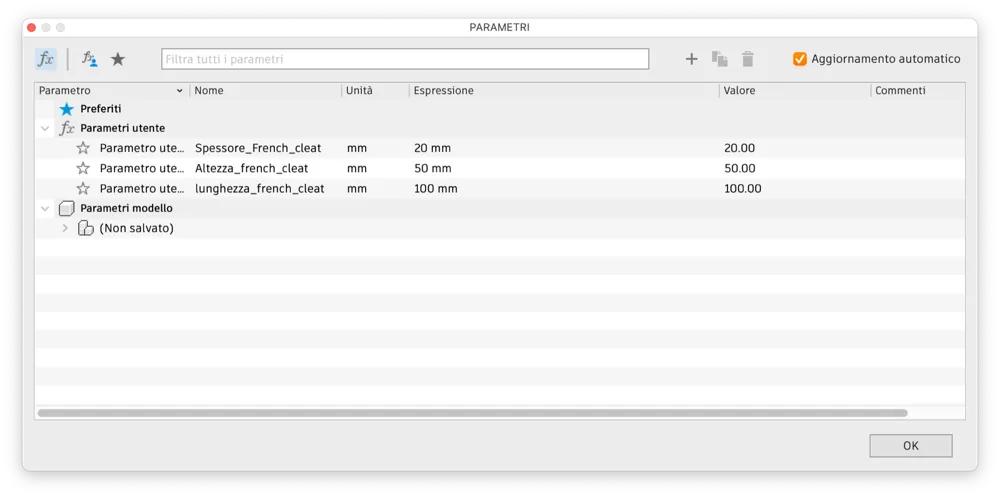Star the lunghezza_french_cleat parameter

pyautogui.click(x=83, y=188)
